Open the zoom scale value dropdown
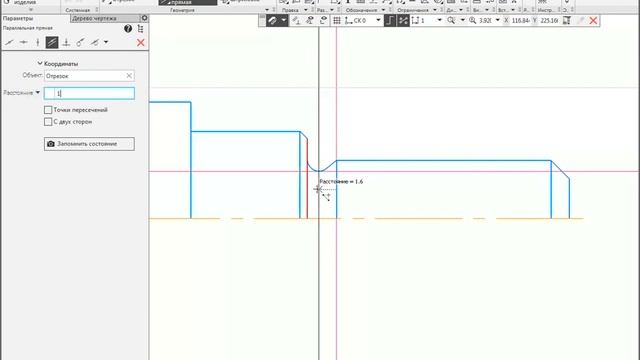This screenshot has width=640, height=360. 498,20
